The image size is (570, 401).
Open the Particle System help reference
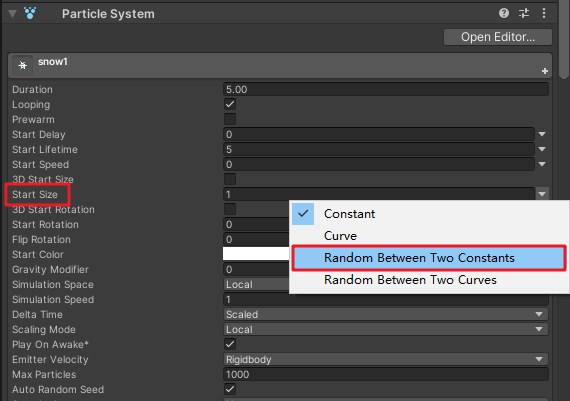coord(503,13)
